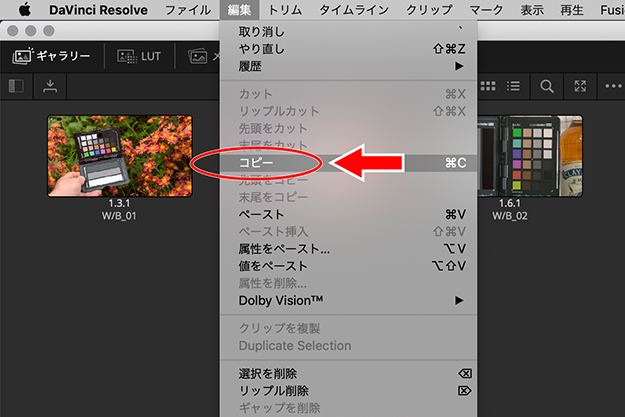Switch gallery to list view
The image size is (625, 417).
515,86
